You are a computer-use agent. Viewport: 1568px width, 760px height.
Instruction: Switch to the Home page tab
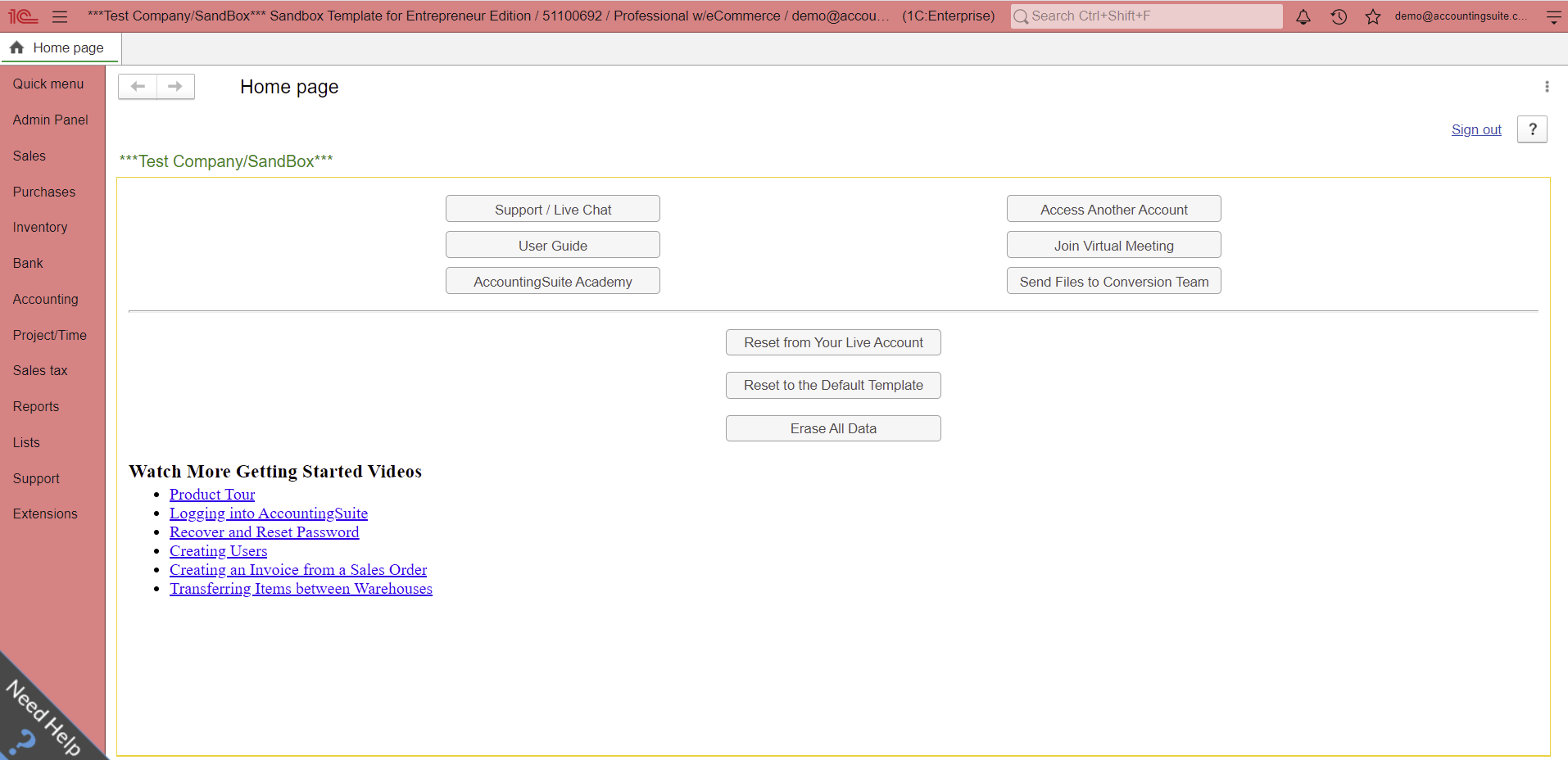tap(61, 47)
